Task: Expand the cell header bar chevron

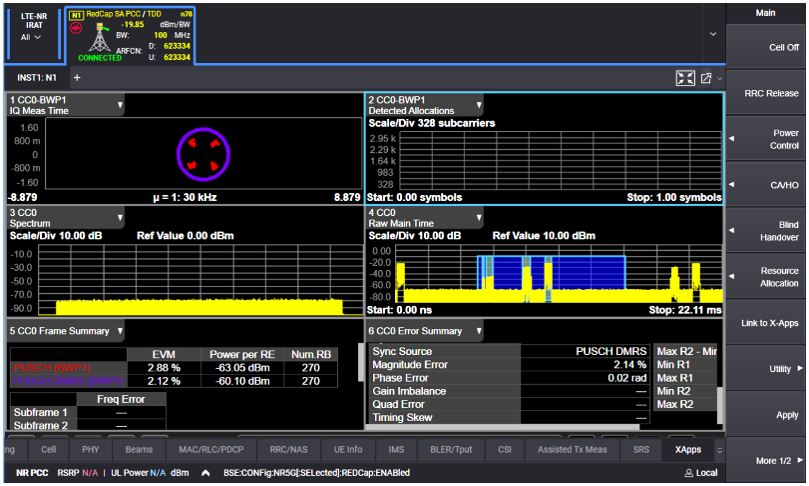Action: [x=712, y=33]
